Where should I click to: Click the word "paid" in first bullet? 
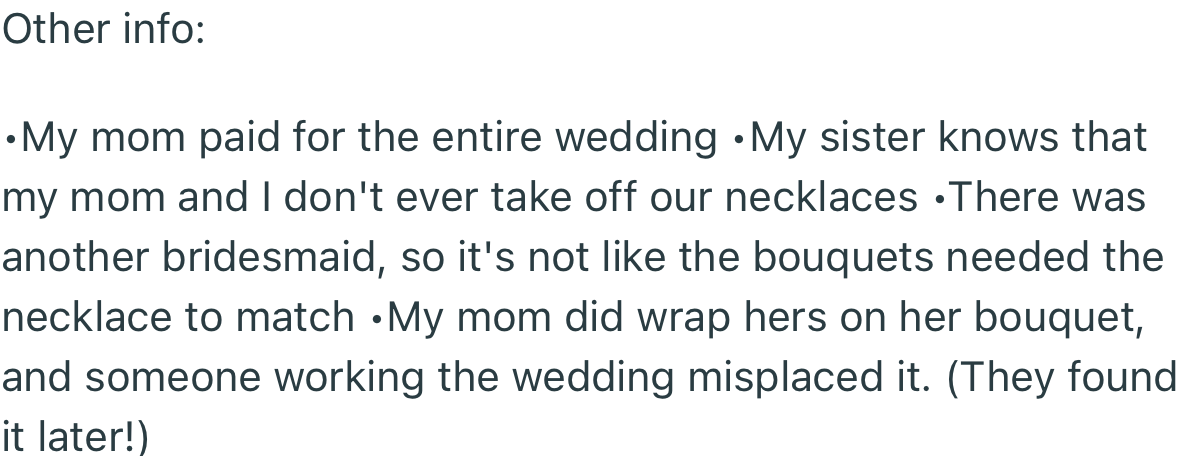click(244, 138)
